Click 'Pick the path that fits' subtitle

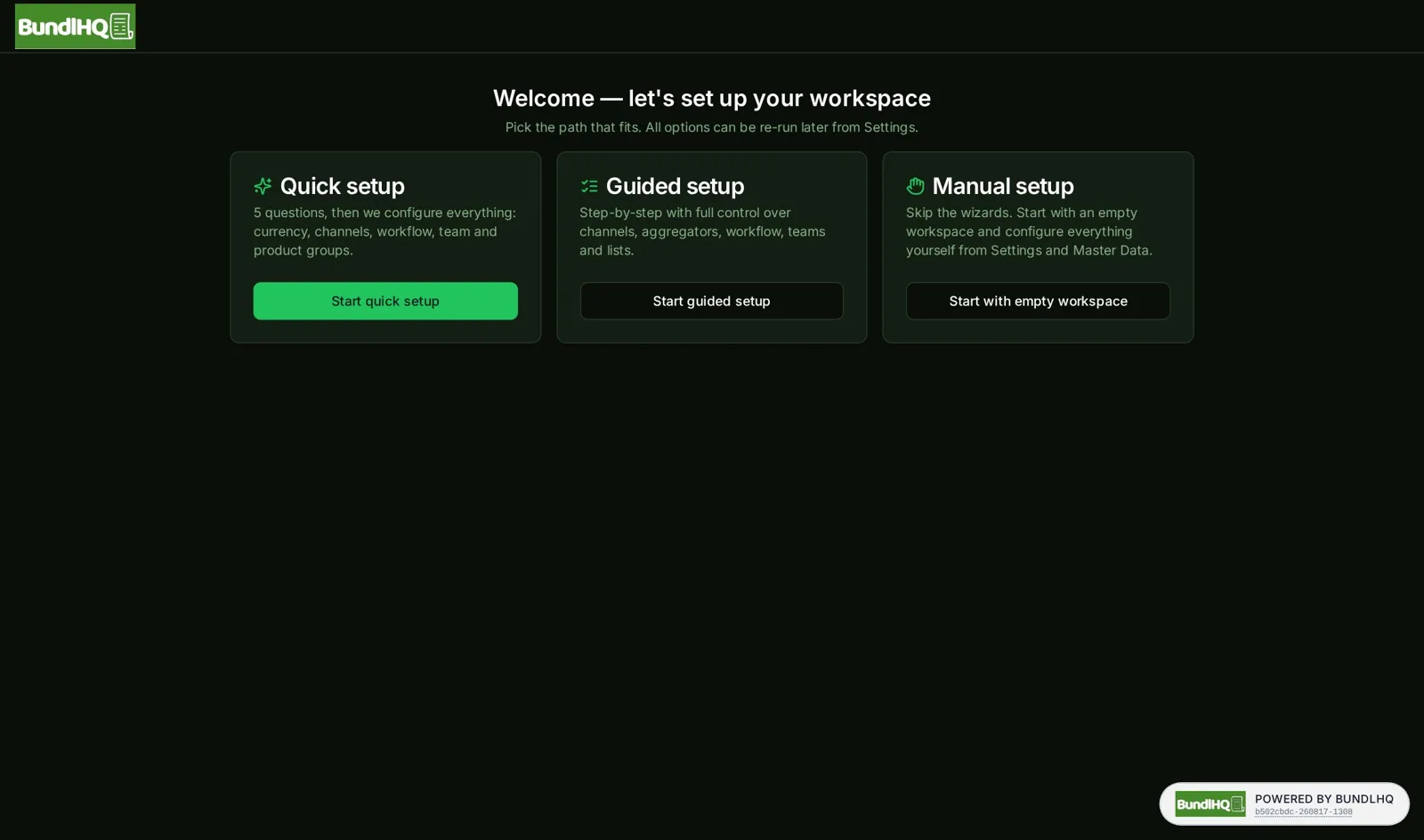(712, 127)
